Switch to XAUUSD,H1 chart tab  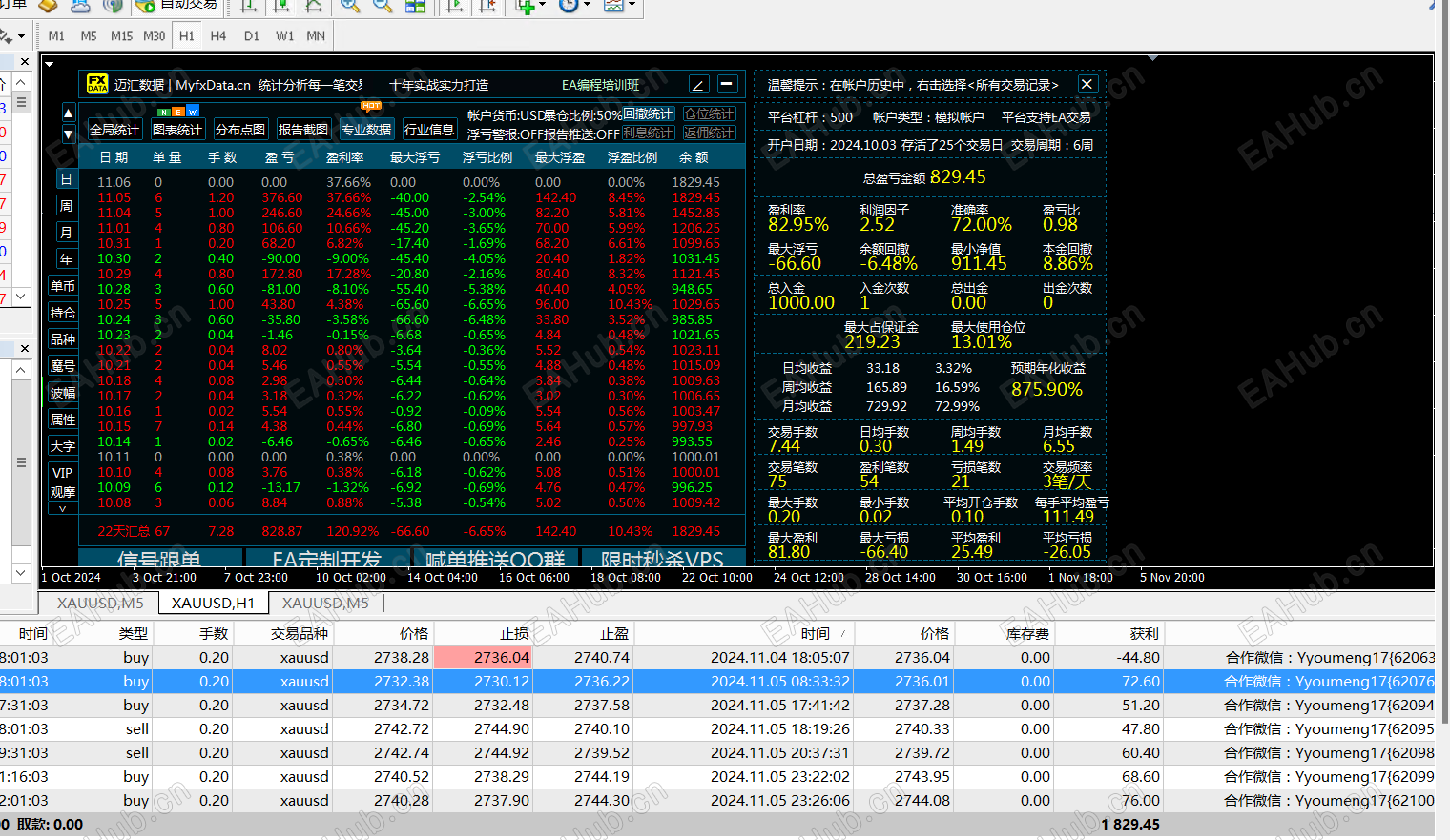point(214,603)
